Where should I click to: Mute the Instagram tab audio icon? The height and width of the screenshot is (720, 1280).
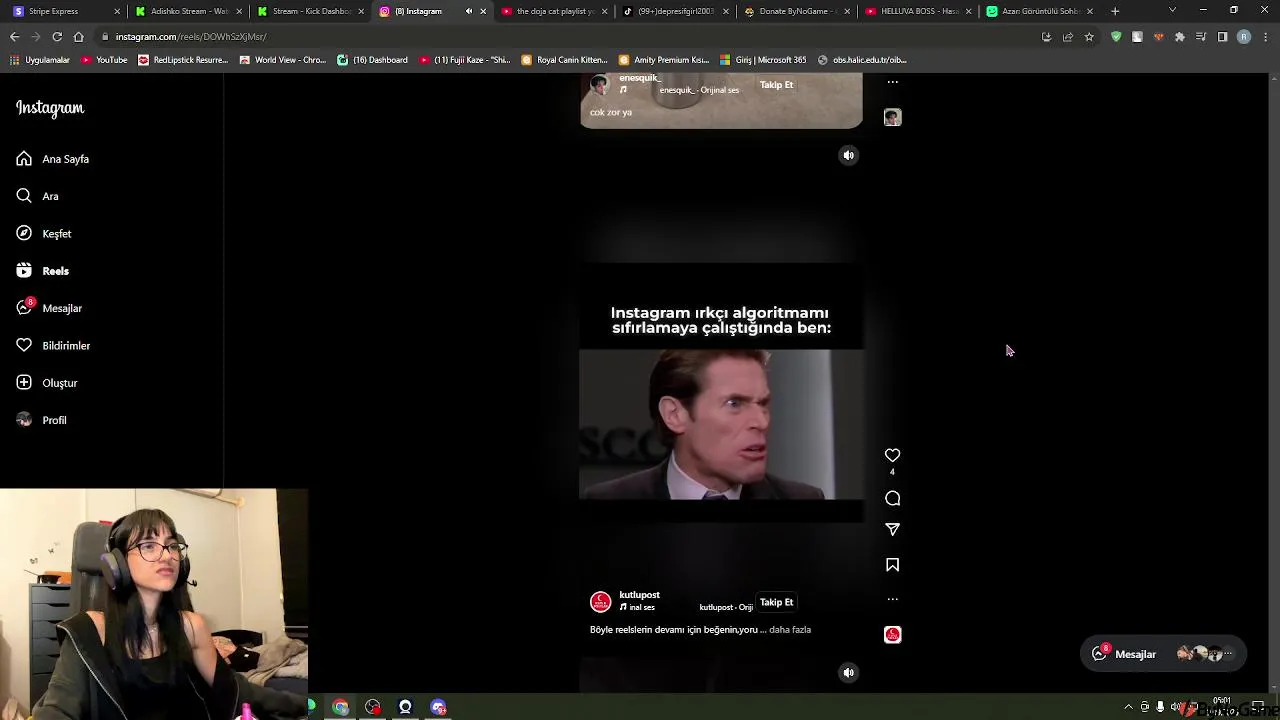tap(469, 11)
